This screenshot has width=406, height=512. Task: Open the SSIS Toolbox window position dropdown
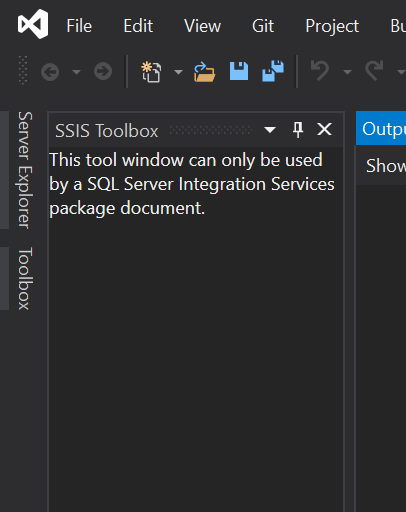click(x=270, y=129)
